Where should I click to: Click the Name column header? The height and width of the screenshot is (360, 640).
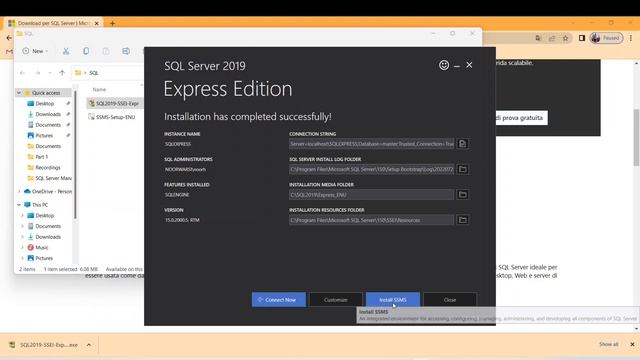tap(99, 89)
